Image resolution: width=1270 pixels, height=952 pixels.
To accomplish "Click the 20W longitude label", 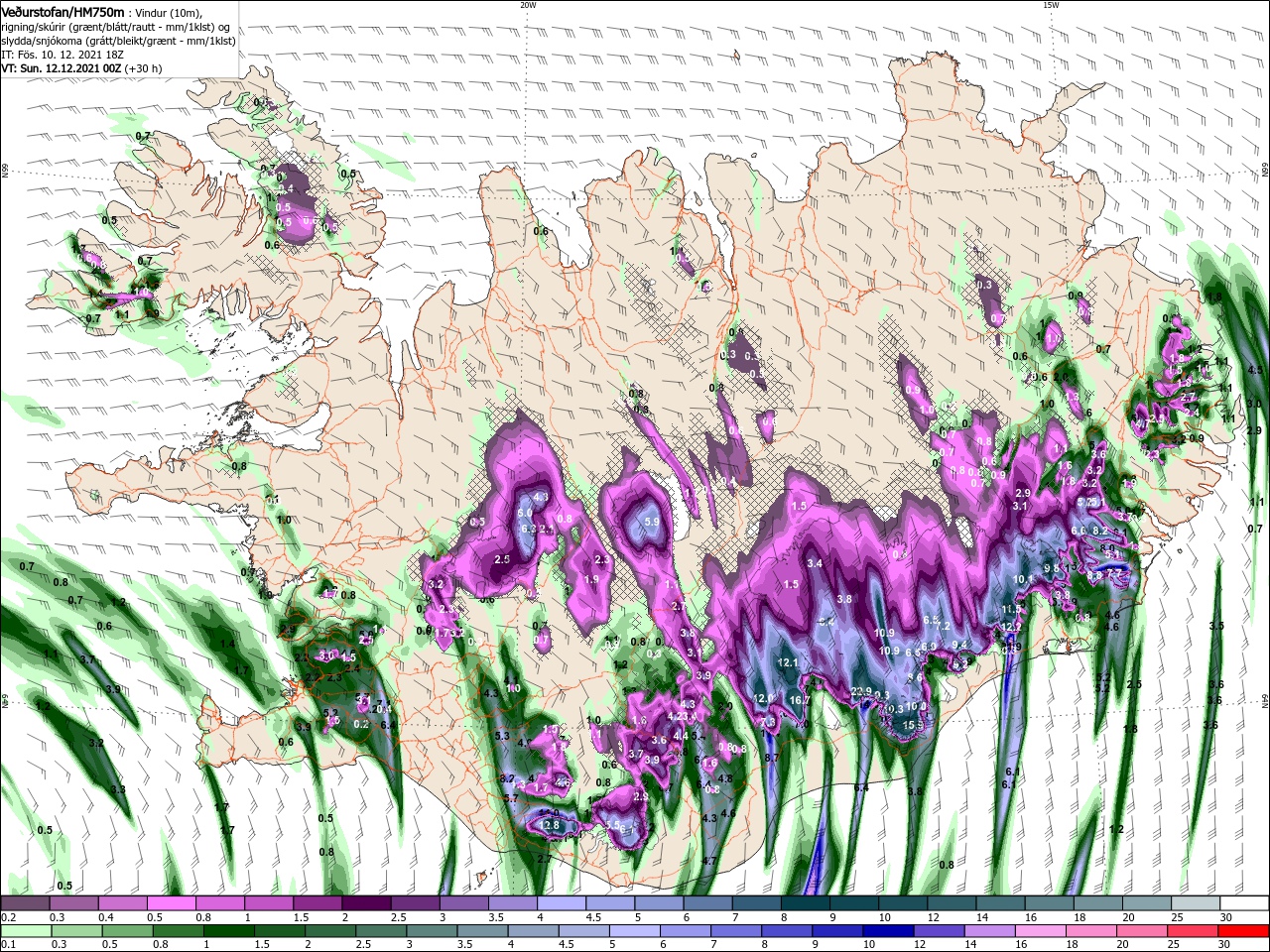I will click(x=528, y=5).
